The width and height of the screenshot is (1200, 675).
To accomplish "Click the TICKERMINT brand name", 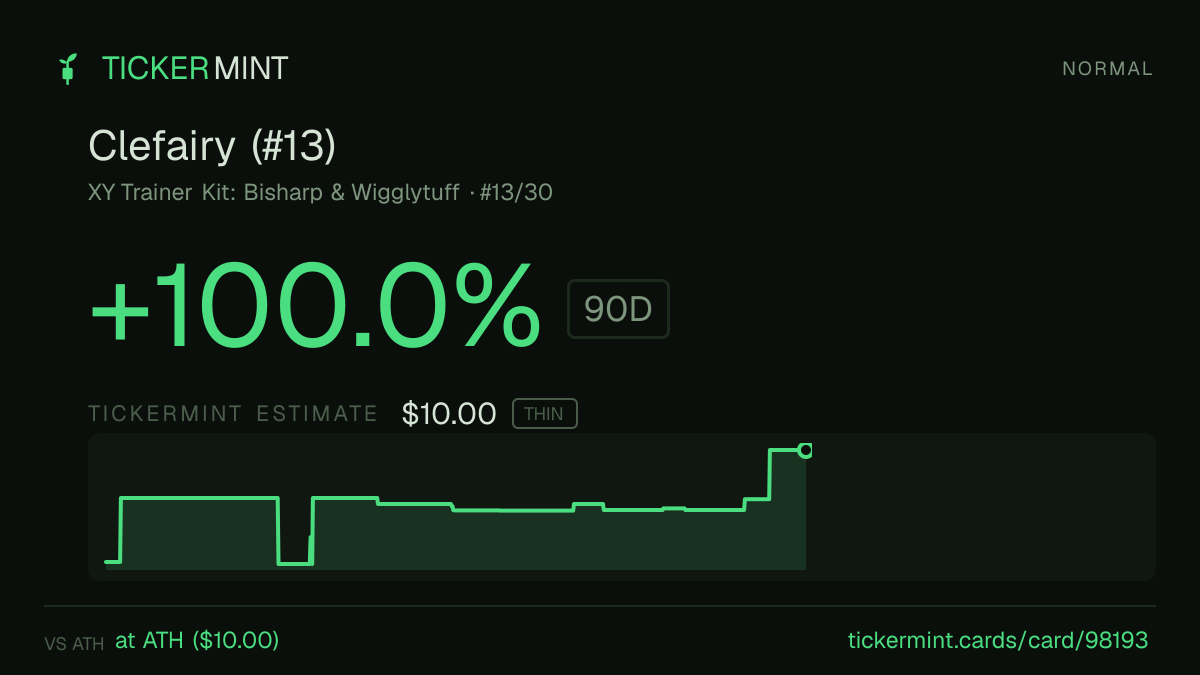I will pos(195,68).
